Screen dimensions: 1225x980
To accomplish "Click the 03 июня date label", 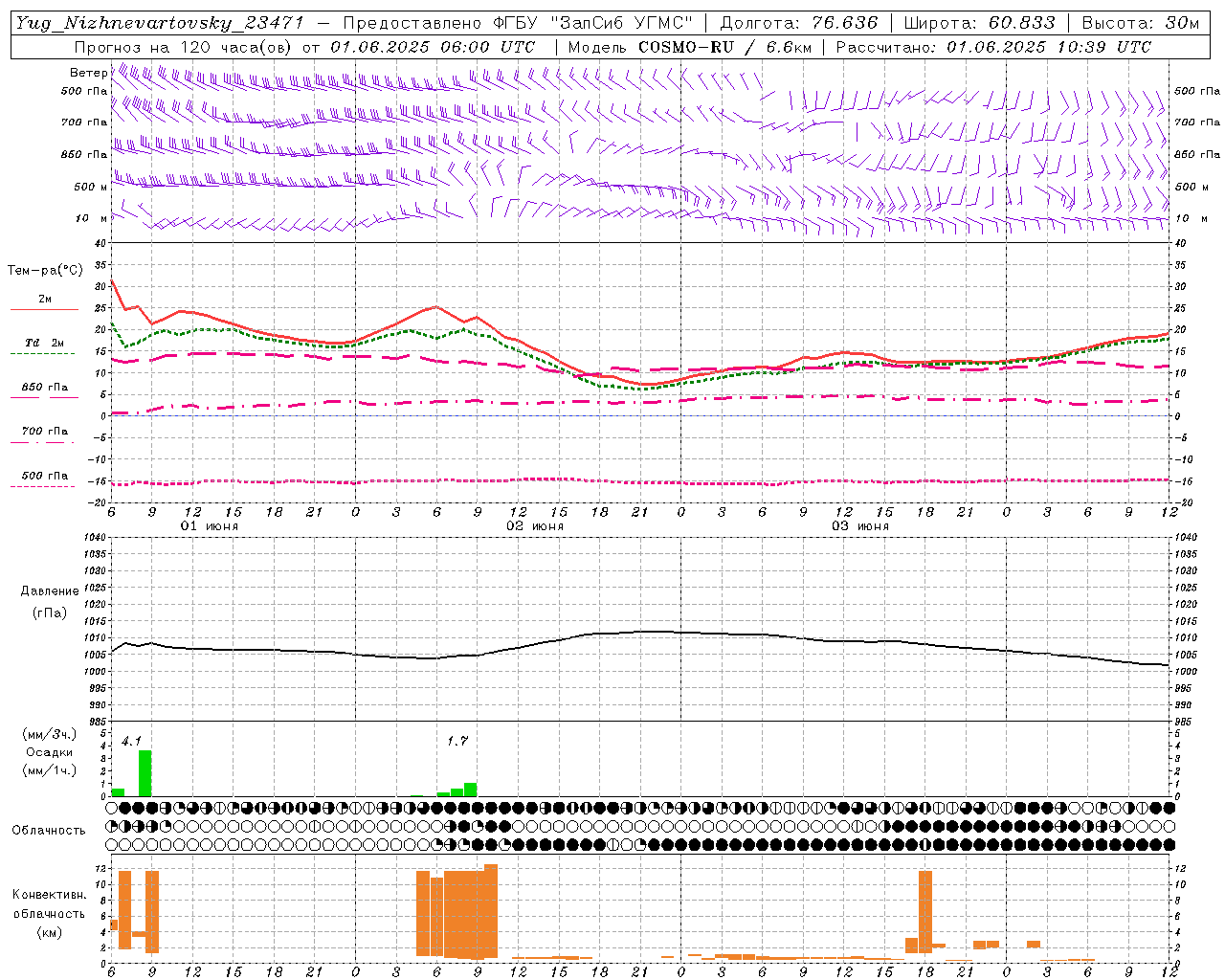I will 860,526.
